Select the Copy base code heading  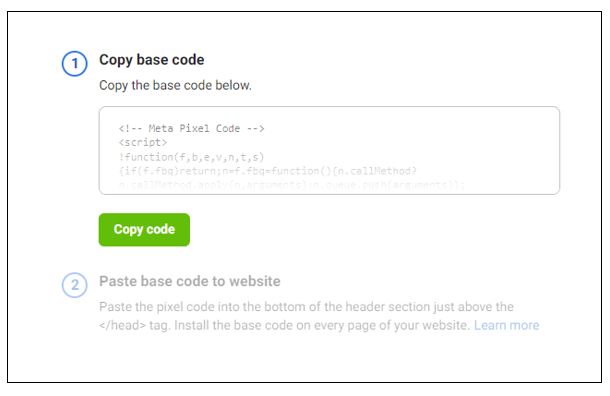pyautogui.click(x=152, y=60)
